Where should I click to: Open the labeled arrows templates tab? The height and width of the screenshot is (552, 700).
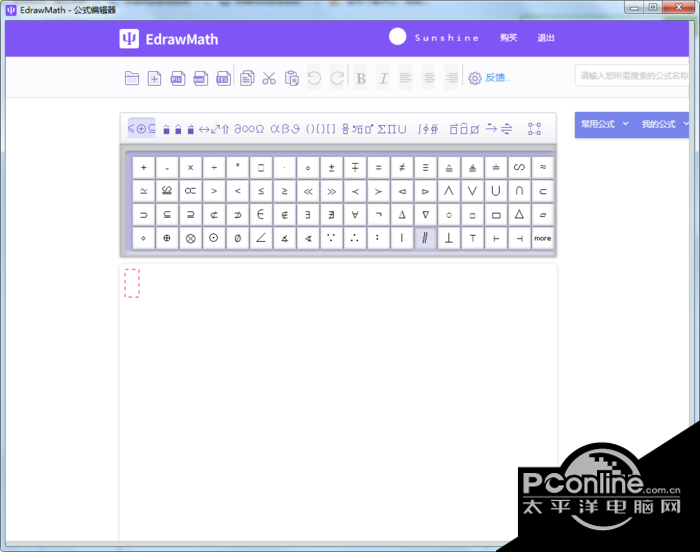coord(499,129)
